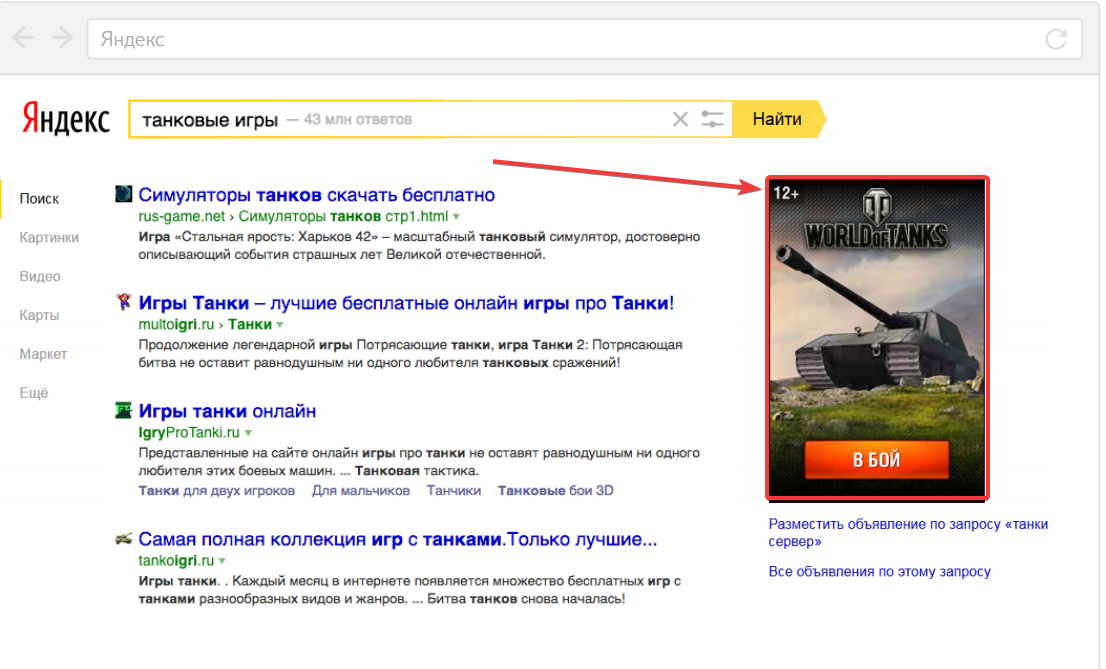Click Разместить объявление по запросу link
This screenshot has height=669, width=1106.
[x=908, y=533]
